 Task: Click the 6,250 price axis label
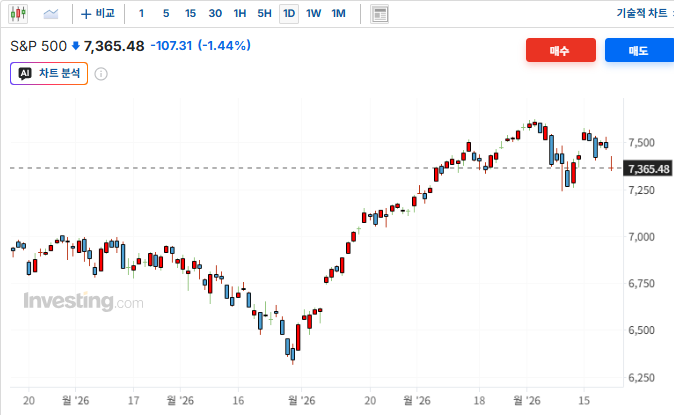coord(641,378)
